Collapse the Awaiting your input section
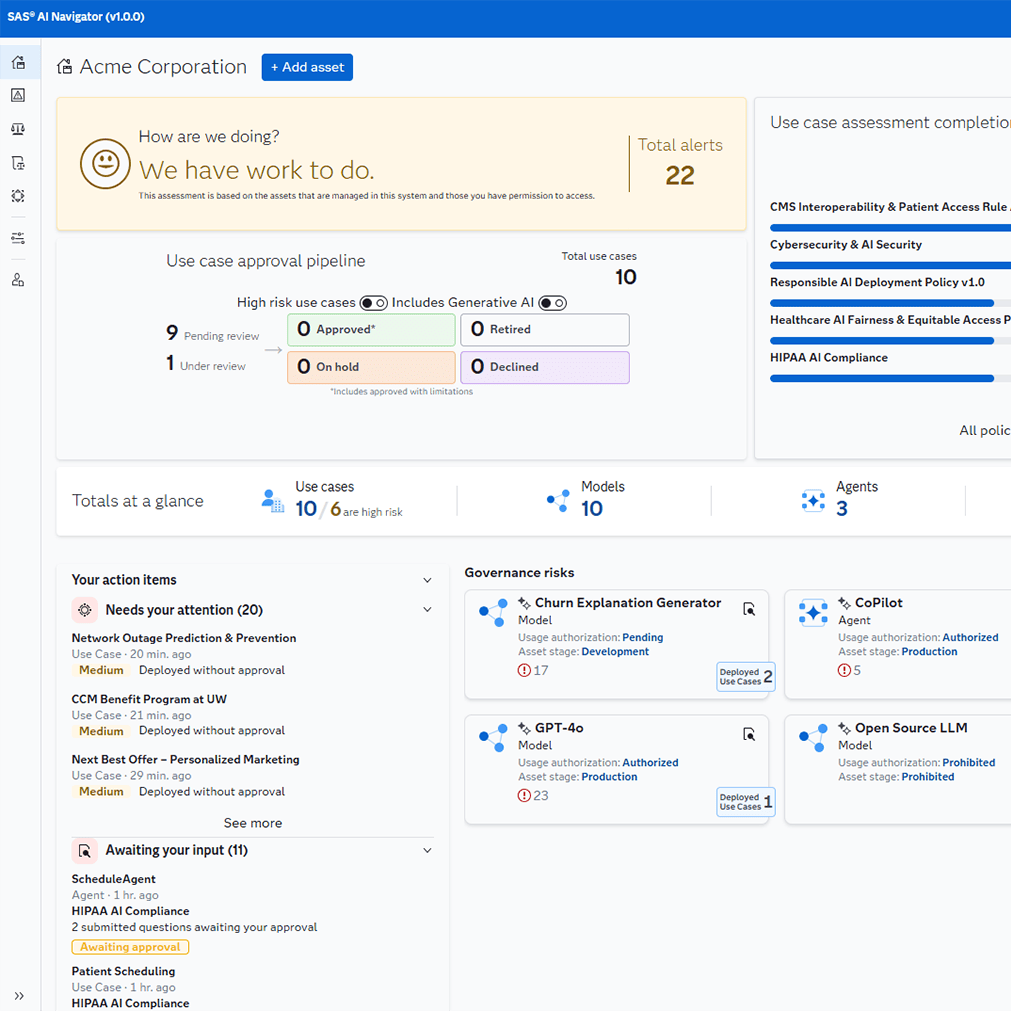1011x1011 pixels. (x=428, y=849)
